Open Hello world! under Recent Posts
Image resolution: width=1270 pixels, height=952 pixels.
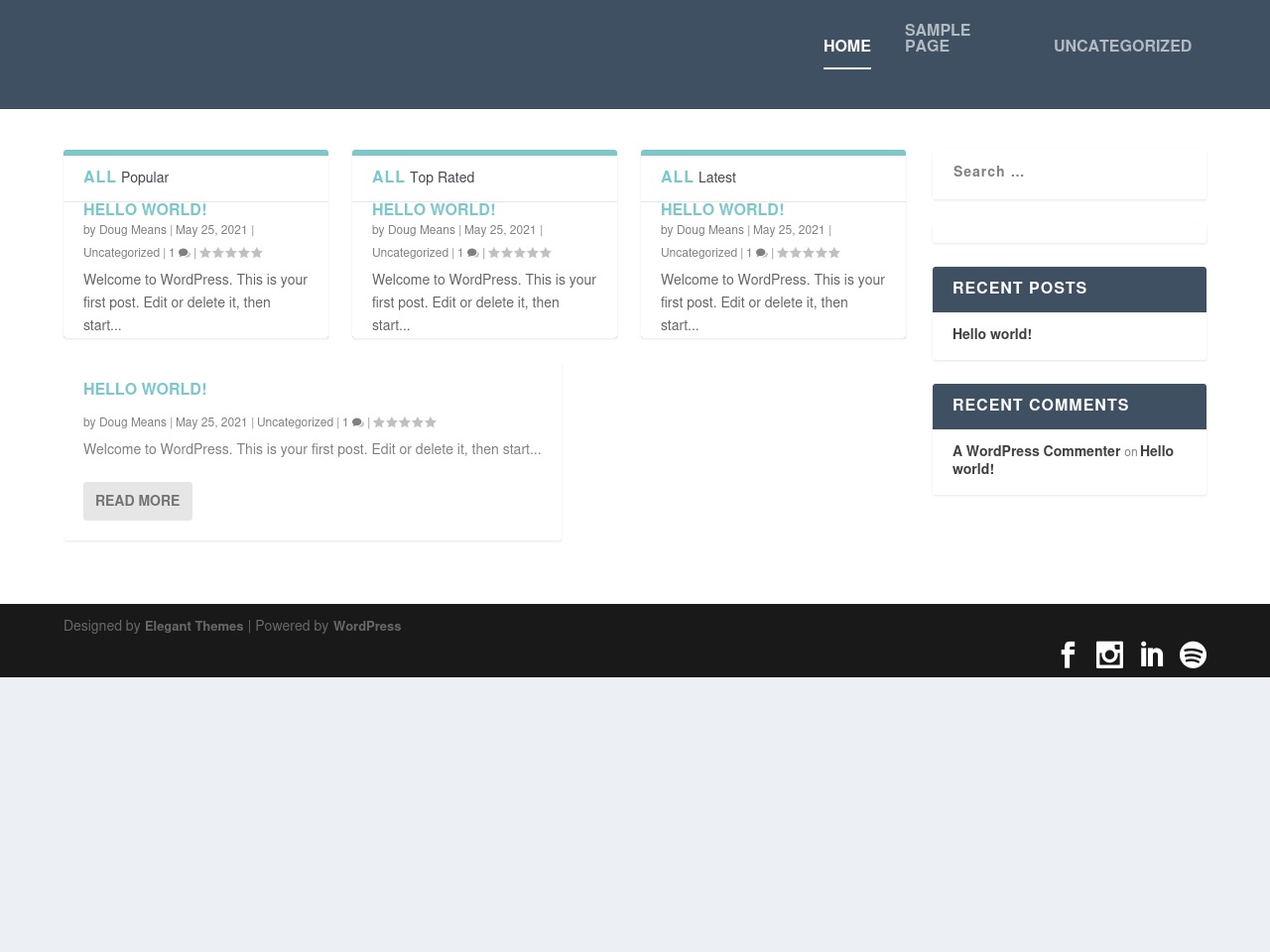pos(992,334)
